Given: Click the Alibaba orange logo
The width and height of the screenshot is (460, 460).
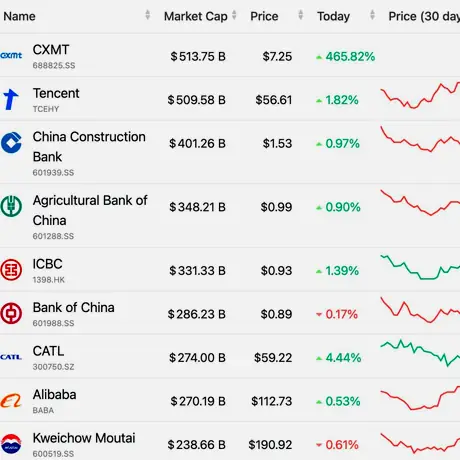Looking at the screenshot, I should coord(11,400).
